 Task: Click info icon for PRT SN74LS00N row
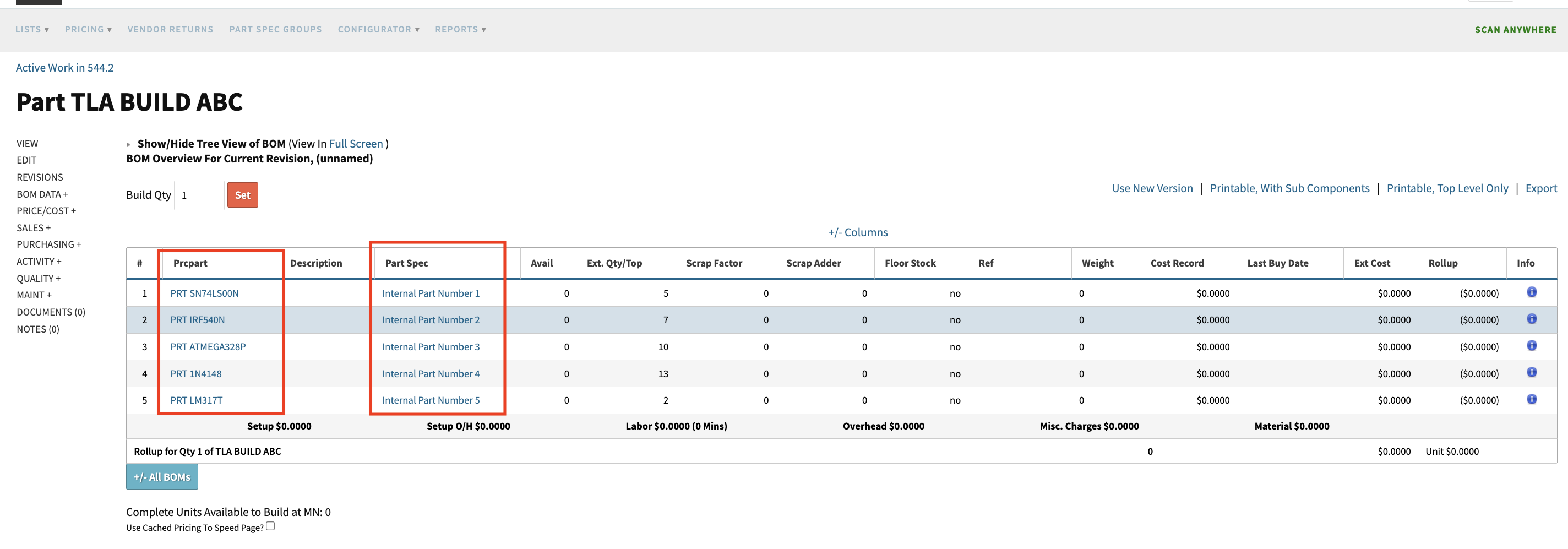click(1532, 292)
